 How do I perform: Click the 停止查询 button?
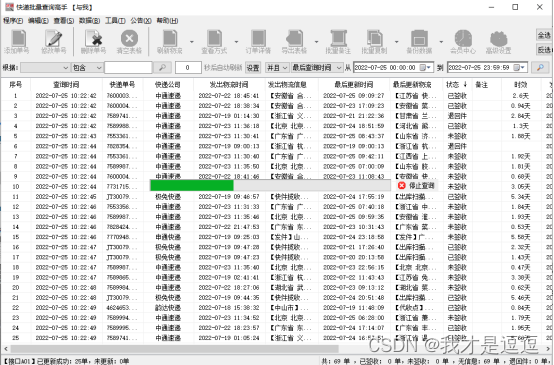416,186
